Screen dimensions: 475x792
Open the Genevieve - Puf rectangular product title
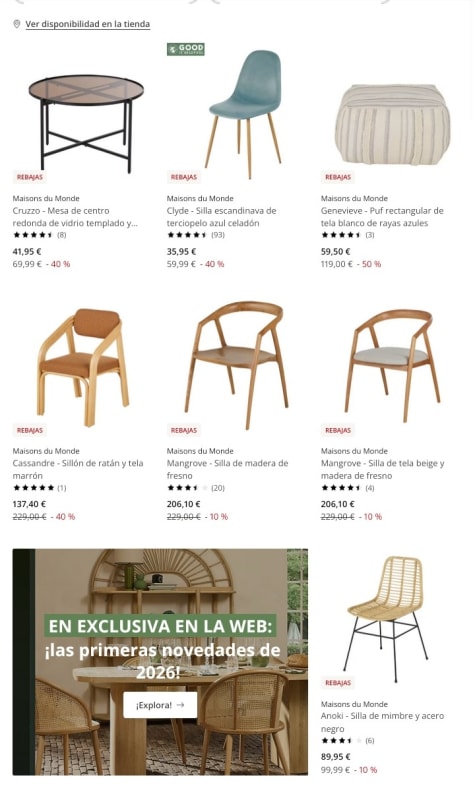(382, 217)
